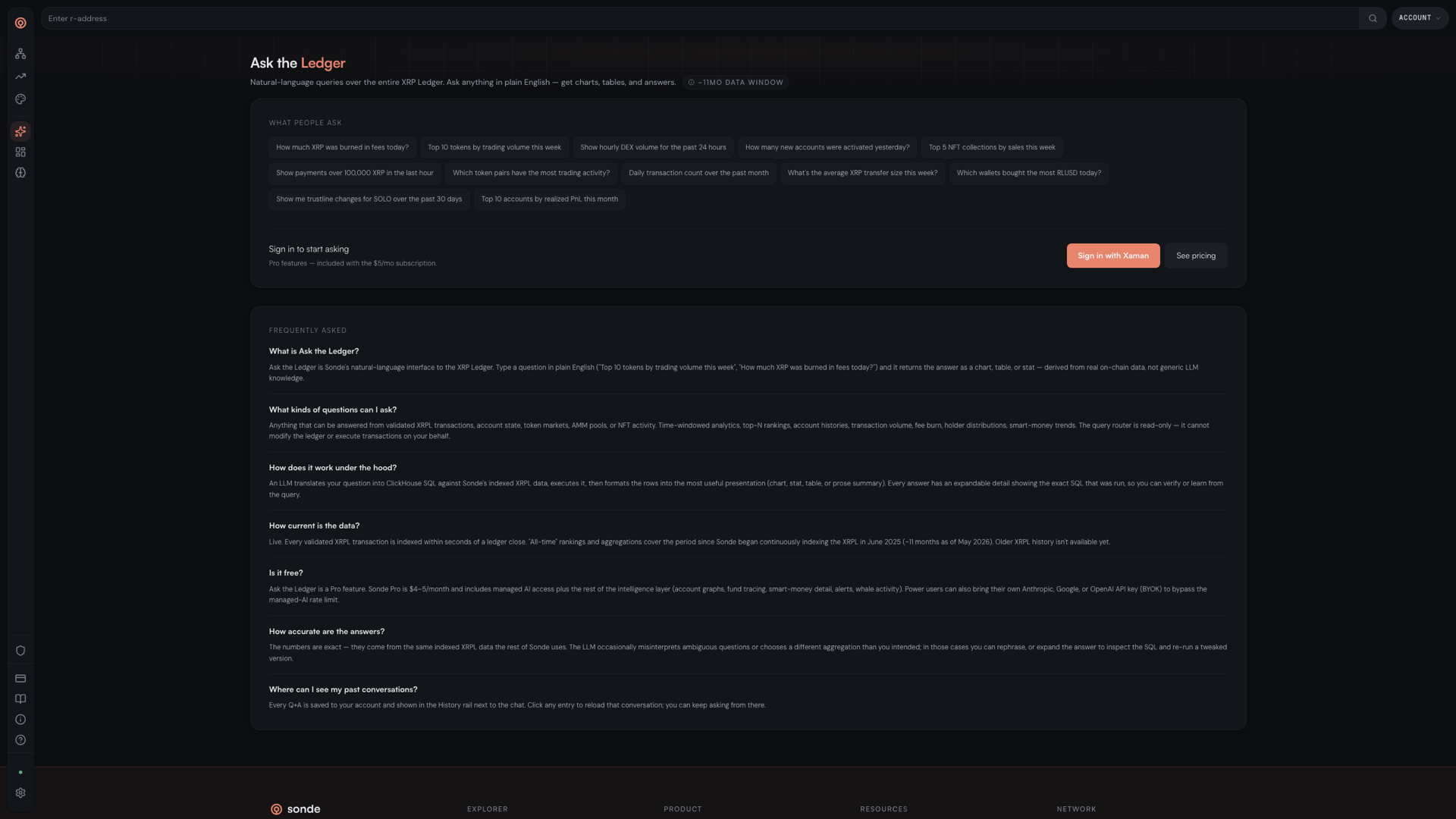Open the brain intelligence sidebar icon
The image size is (1456, 819).
point(20,173)
